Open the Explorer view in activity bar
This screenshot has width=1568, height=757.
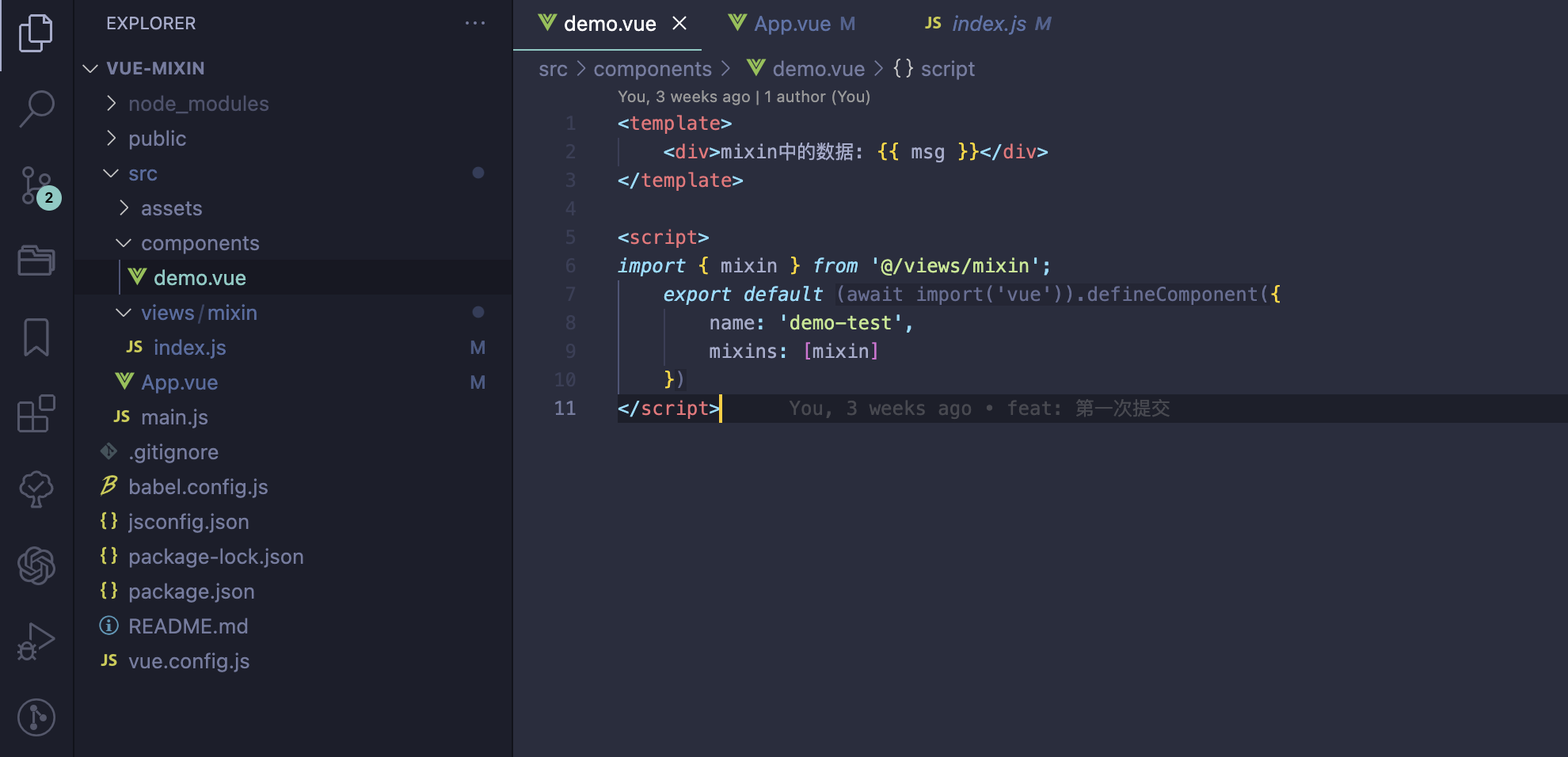36,33
